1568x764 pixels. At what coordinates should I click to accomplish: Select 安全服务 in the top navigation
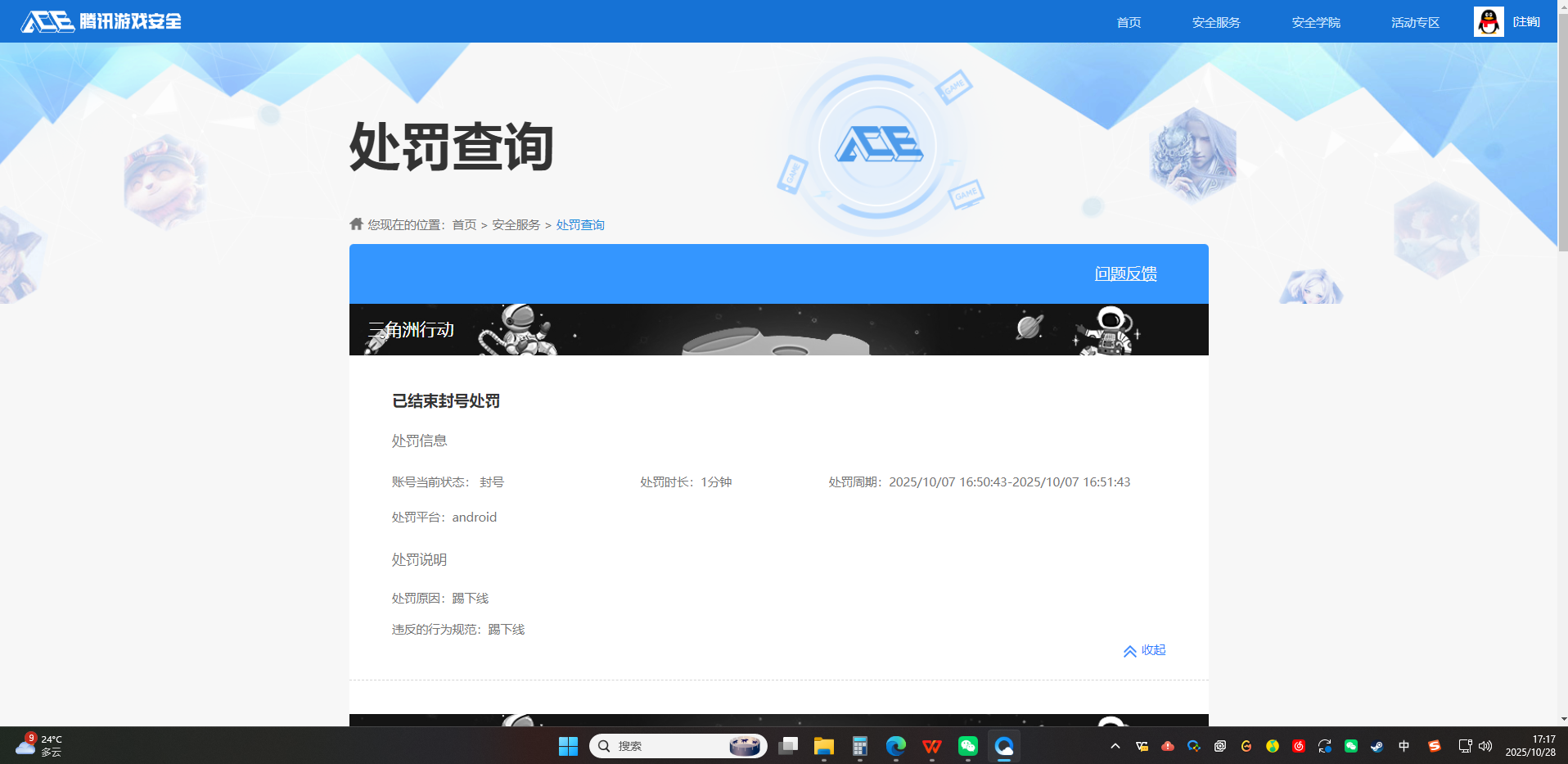pos(1215,22)
